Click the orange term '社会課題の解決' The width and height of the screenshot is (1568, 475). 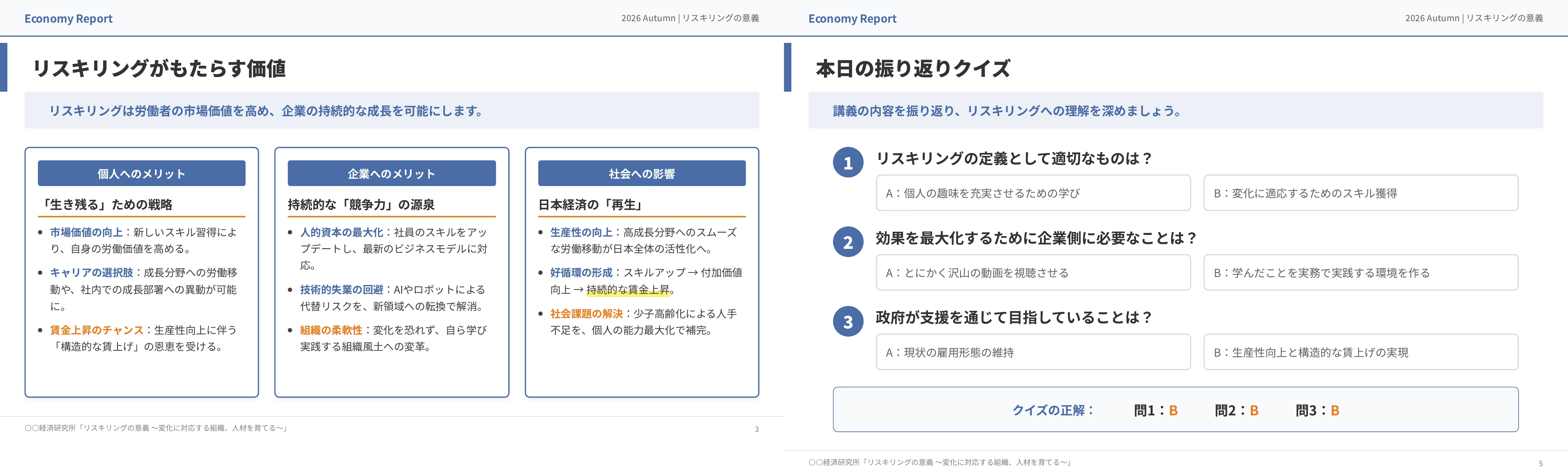pyautogui.click(x=587, y=314)
